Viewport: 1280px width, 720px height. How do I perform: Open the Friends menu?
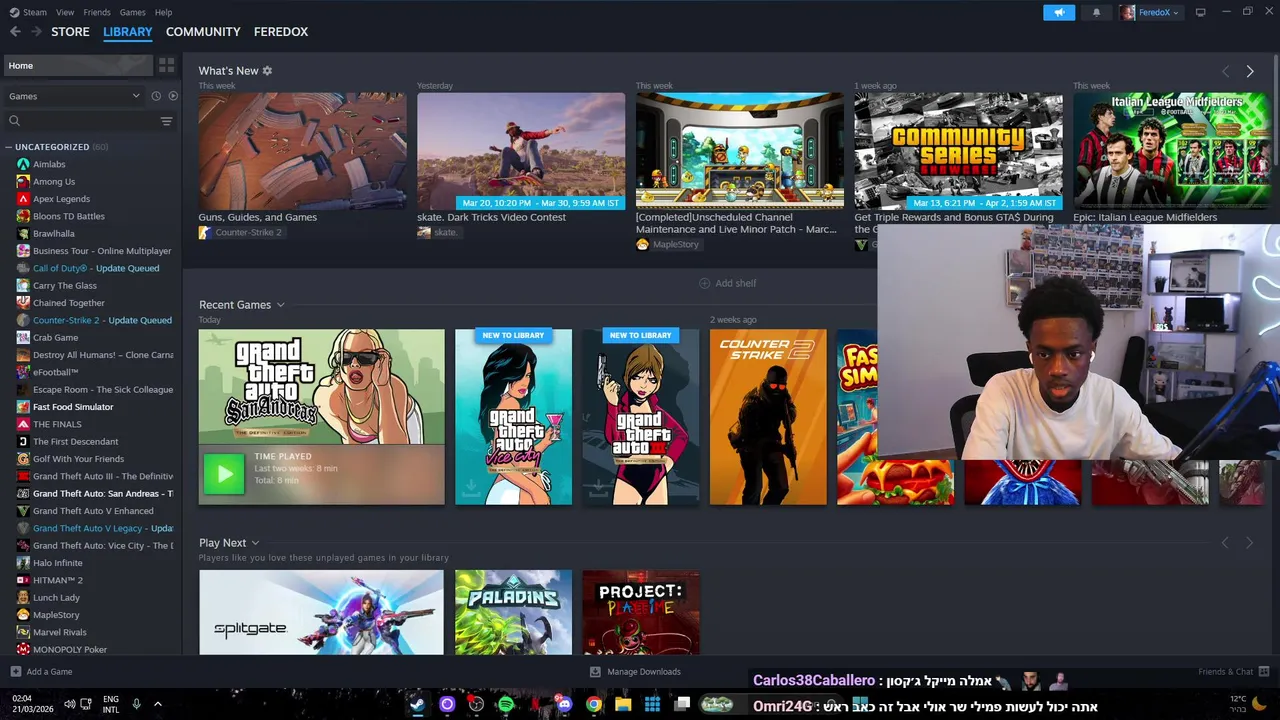[x=97, y=12]
